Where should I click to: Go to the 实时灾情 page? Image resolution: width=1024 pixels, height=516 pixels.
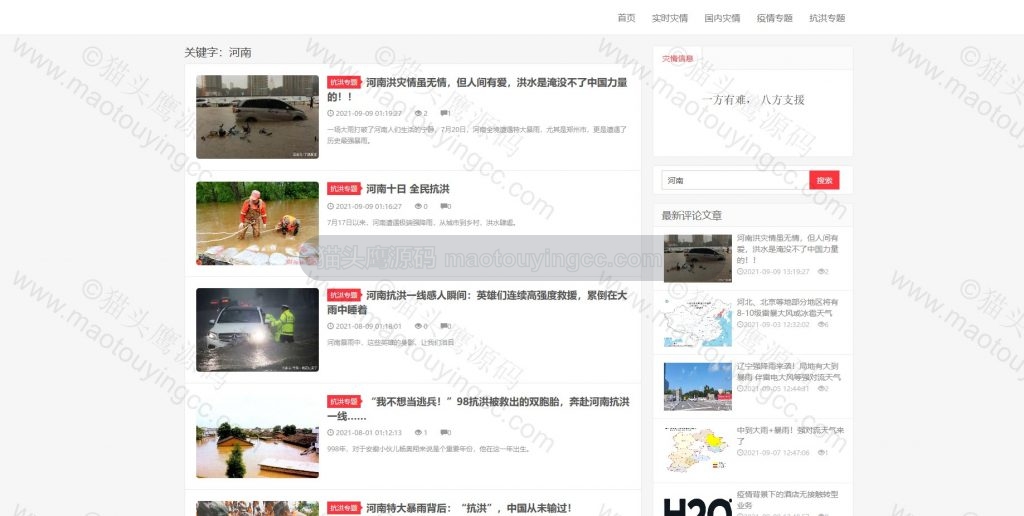(x=669, y=18)
